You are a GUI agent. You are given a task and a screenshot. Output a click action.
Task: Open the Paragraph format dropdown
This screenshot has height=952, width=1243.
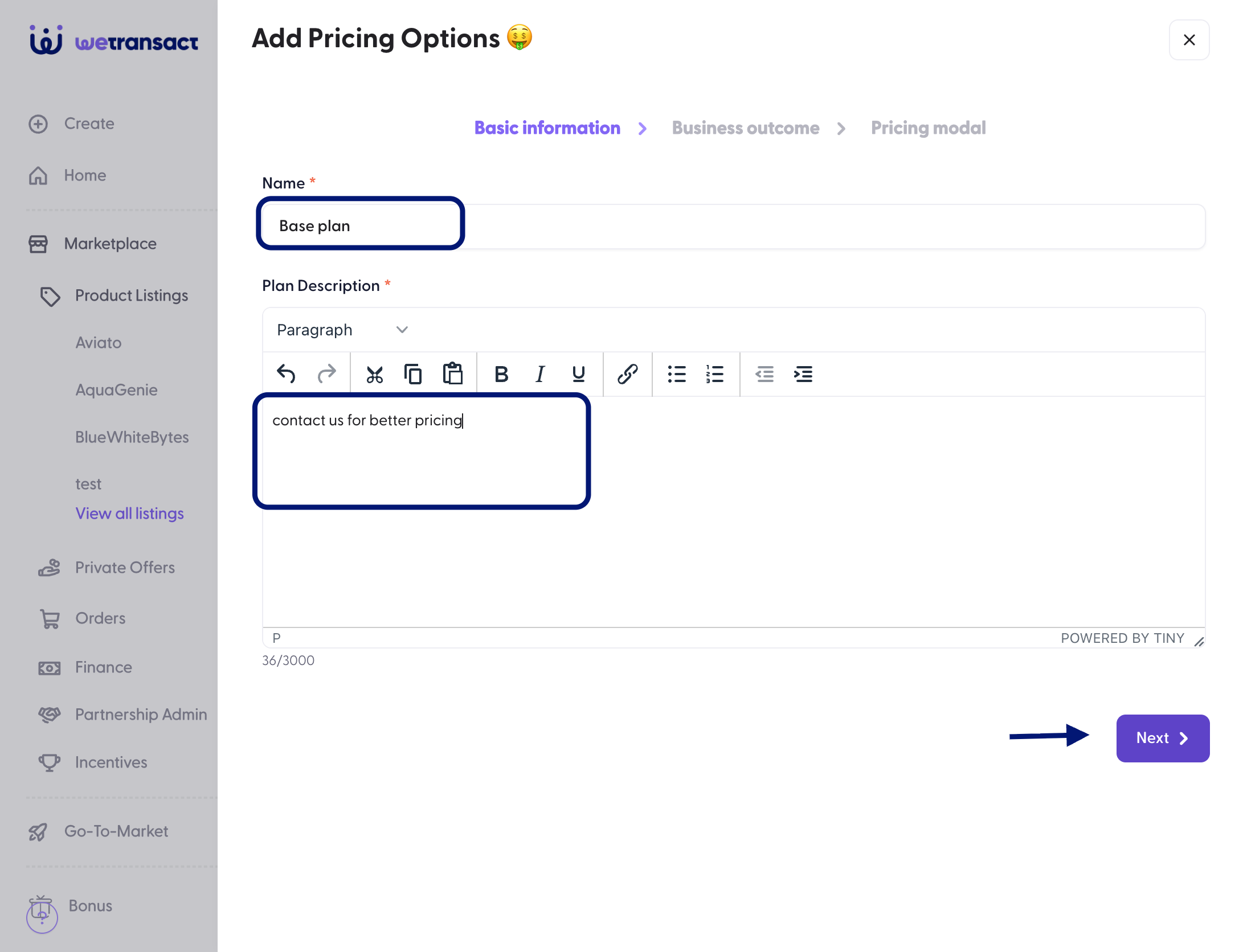(342, 330)
